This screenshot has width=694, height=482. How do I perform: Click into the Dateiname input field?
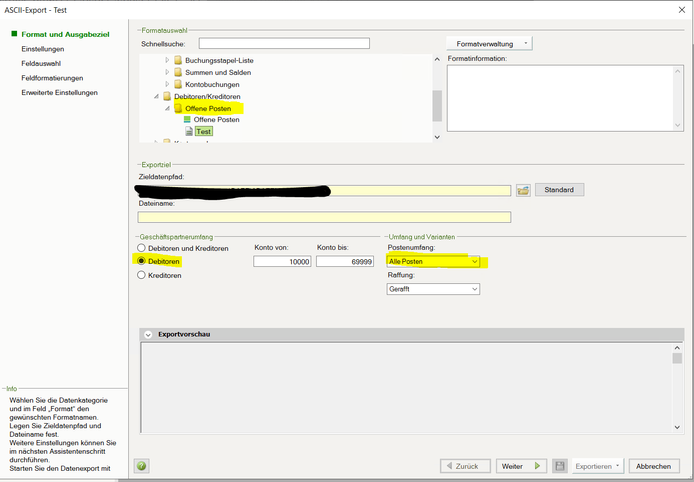pos(324,217)
